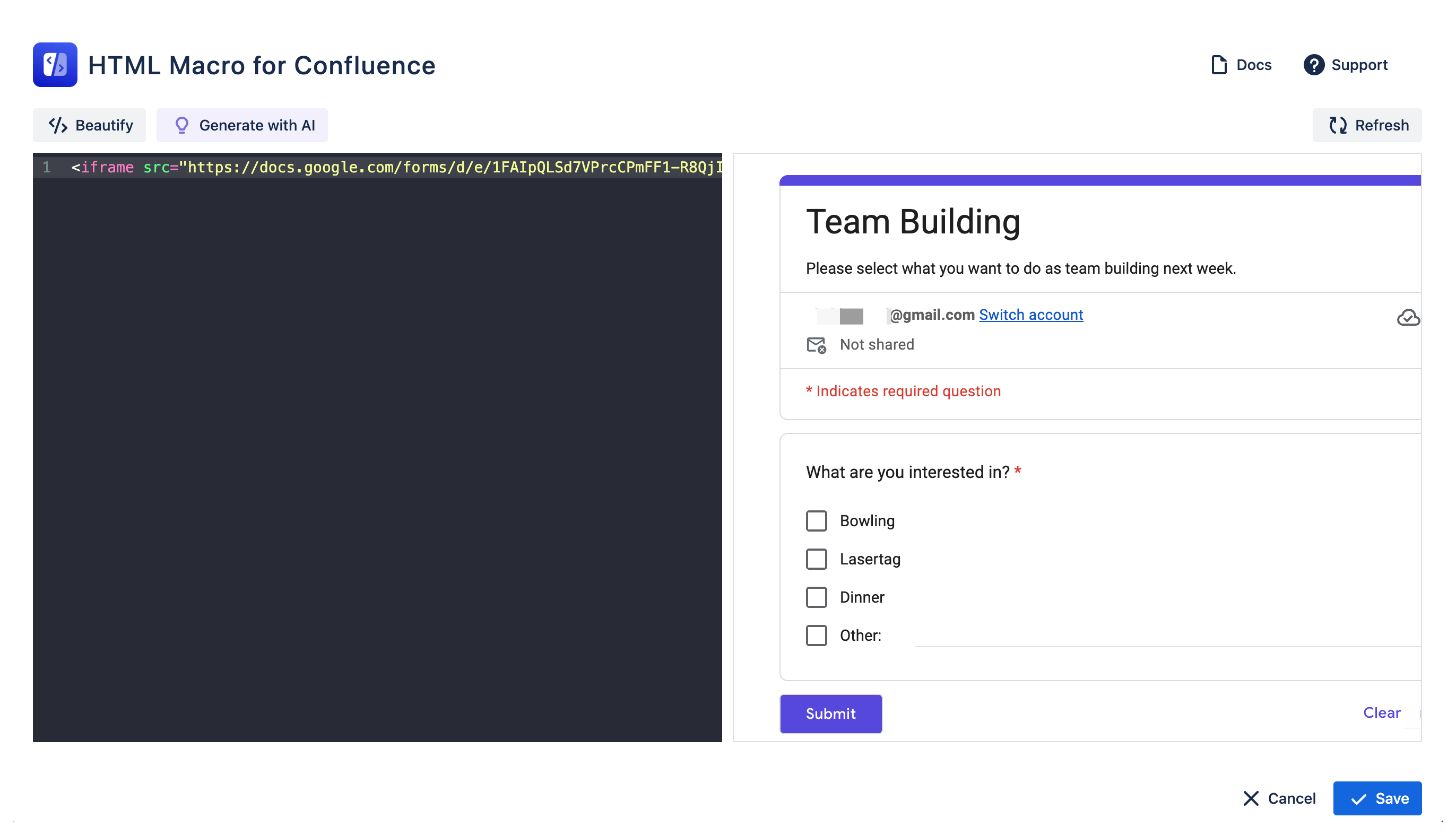Click the HTML Macro app logo icon

pos(55,65)
